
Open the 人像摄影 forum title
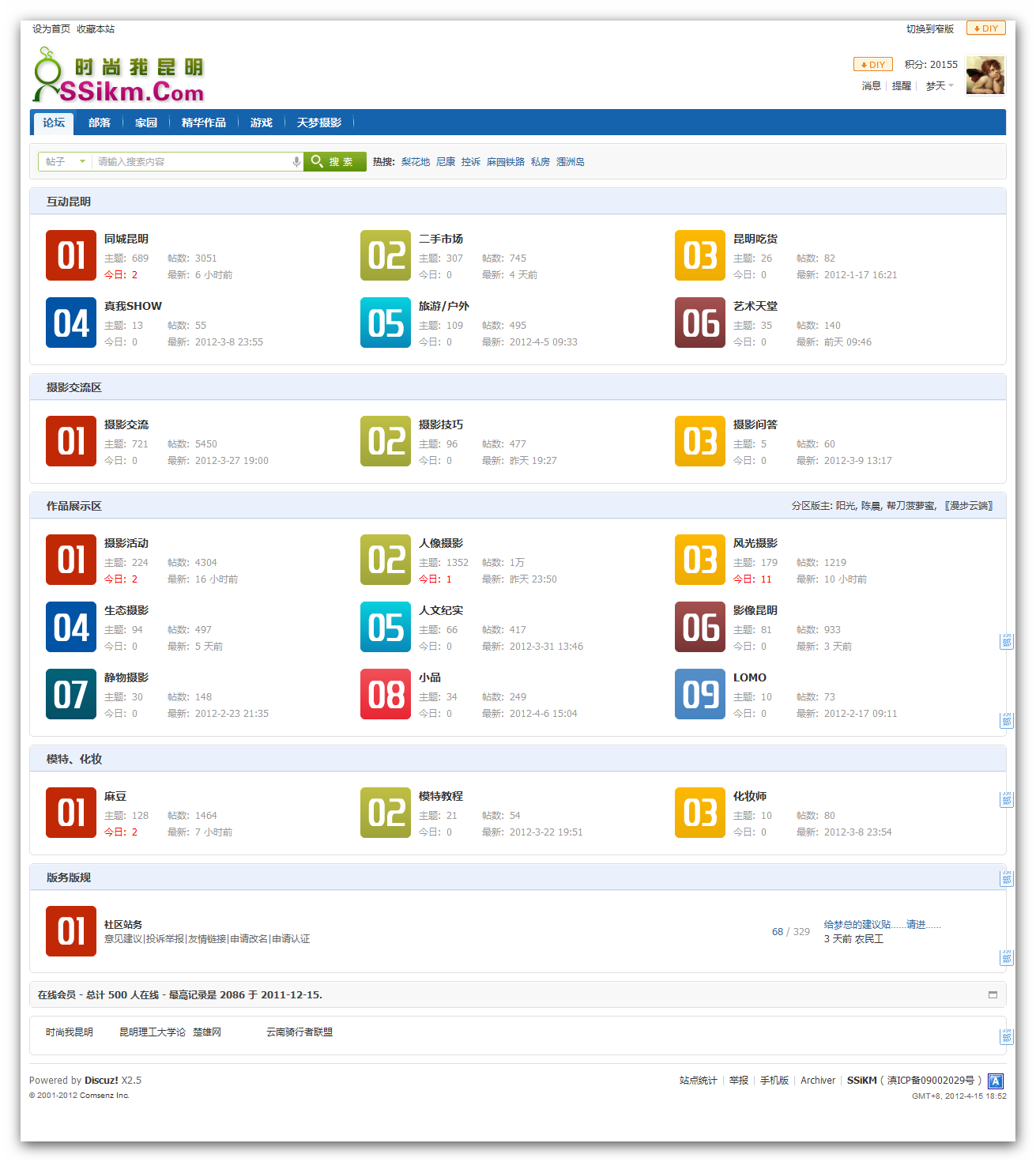coord(441,543)
